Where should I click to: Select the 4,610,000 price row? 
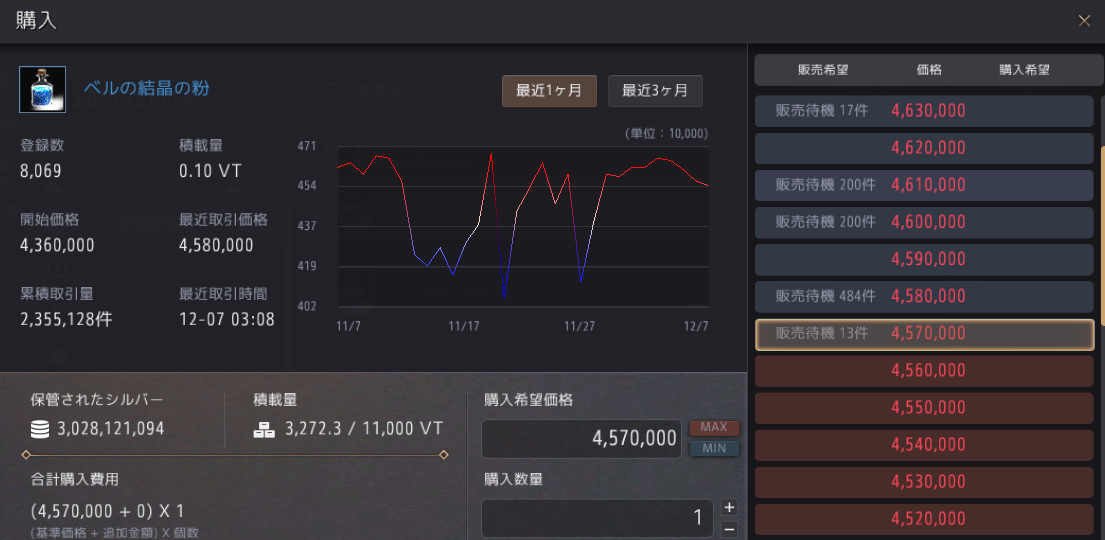[923, 185]
